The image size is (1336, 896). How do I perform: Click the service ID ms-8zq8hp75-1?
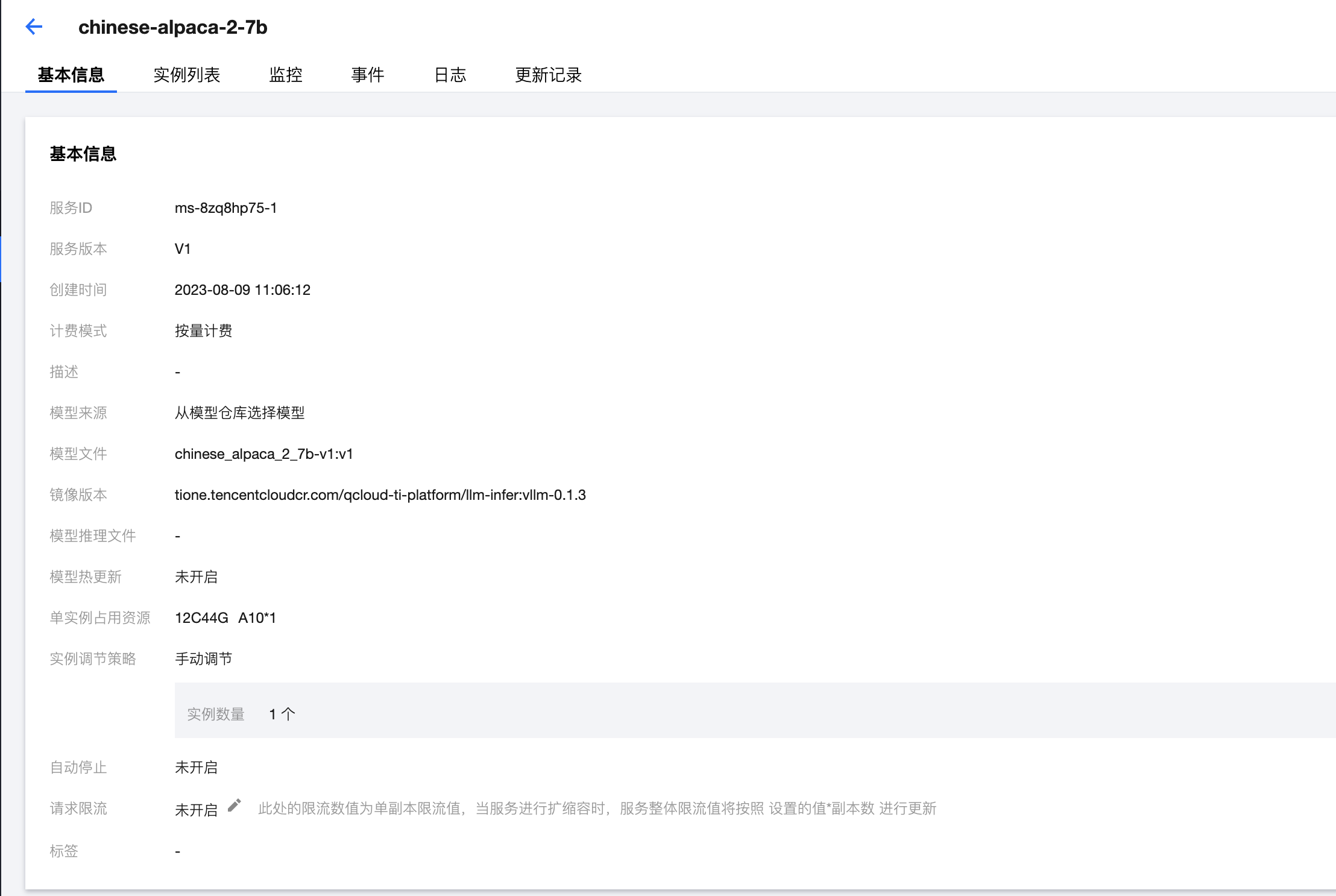(226, 208)
